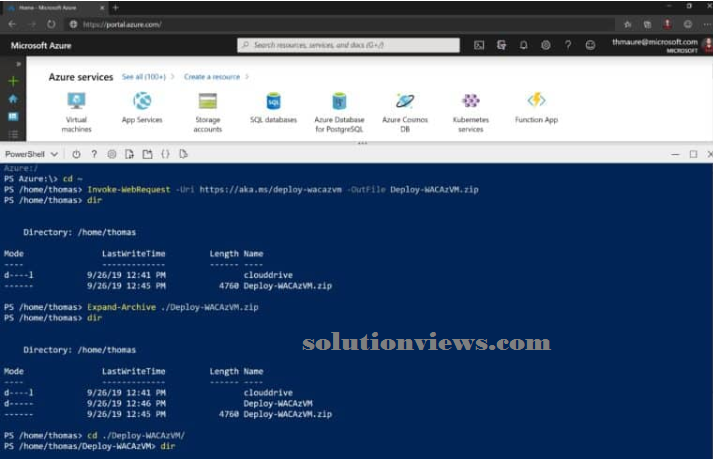Expand the left sidebar chevron
Image resolution: width=713 pixels, height=459 pixels.
(18, 64)
